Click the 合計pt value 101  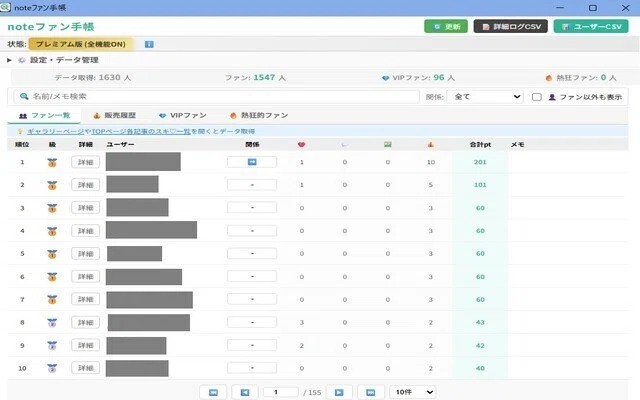pyautogui.click(x=480, y=185)
